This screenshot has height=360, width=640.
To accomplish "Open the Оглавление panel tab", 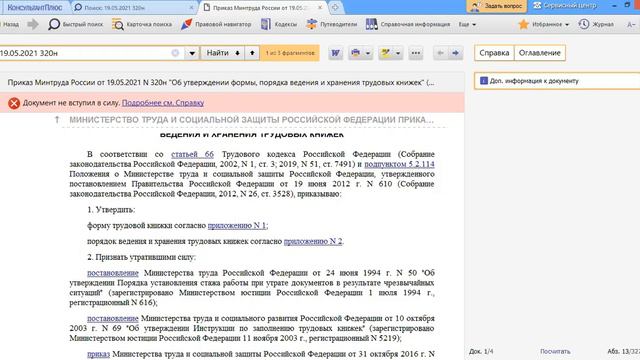I will pos(540,53).
